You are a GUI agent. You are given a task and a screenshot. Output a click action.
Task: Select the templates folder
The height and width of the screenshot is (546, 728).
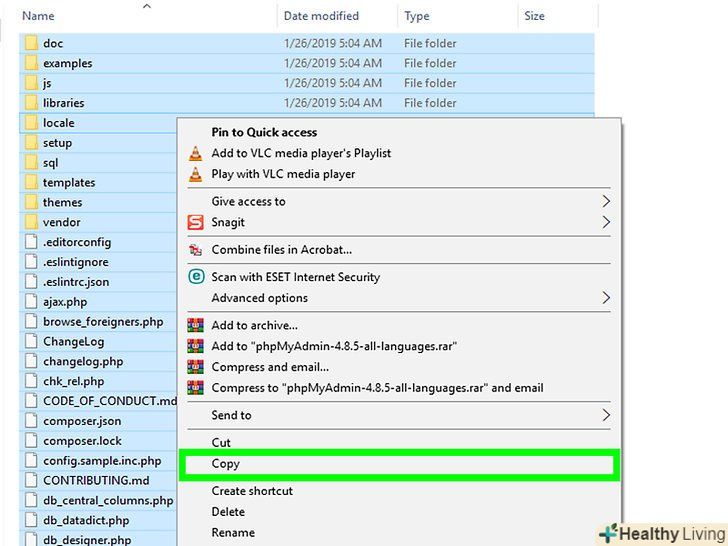(x=69, y=182)
